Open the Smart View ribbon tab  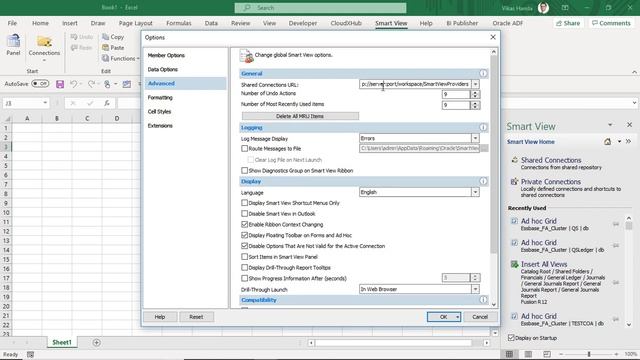pos(391,23)
